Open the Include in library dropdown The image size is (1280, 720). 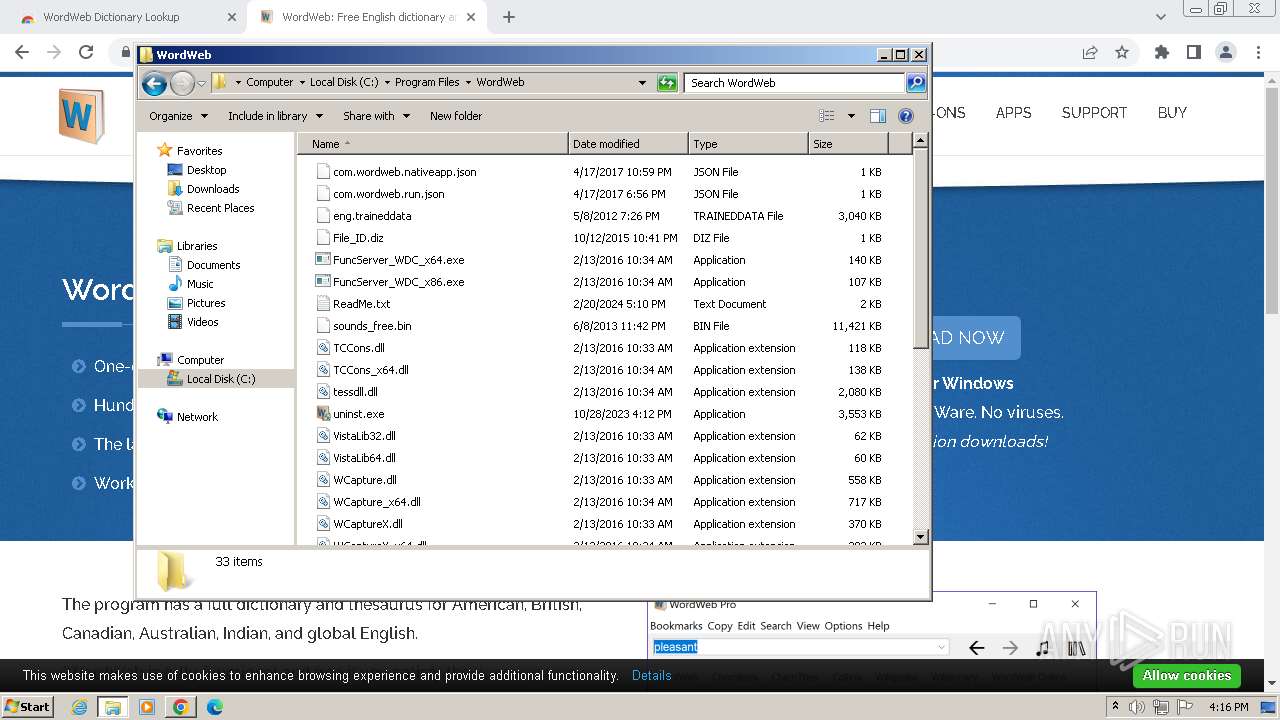[274, 116]
